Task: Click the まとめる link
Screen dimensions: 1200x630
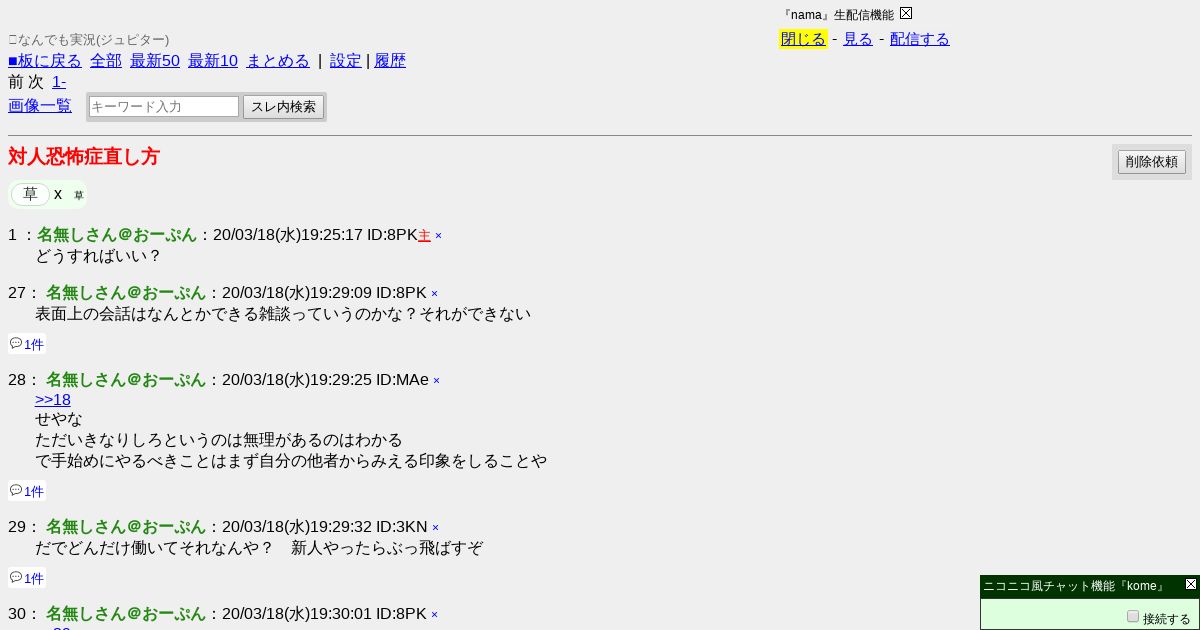Action: click(278, 61)
